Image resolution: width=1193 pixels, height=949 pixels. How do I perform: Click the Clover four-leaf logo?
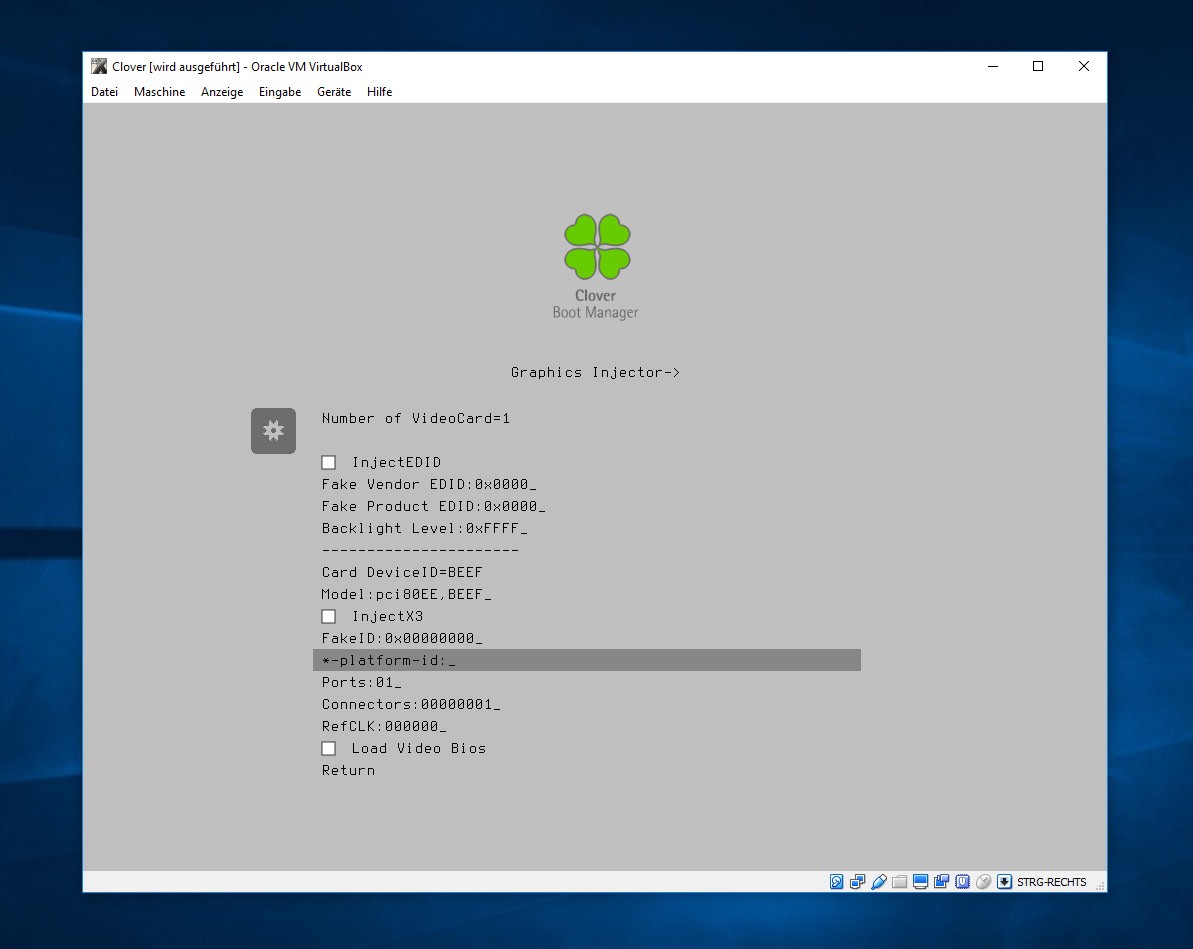pyautogui.click(x=597, y=246)
